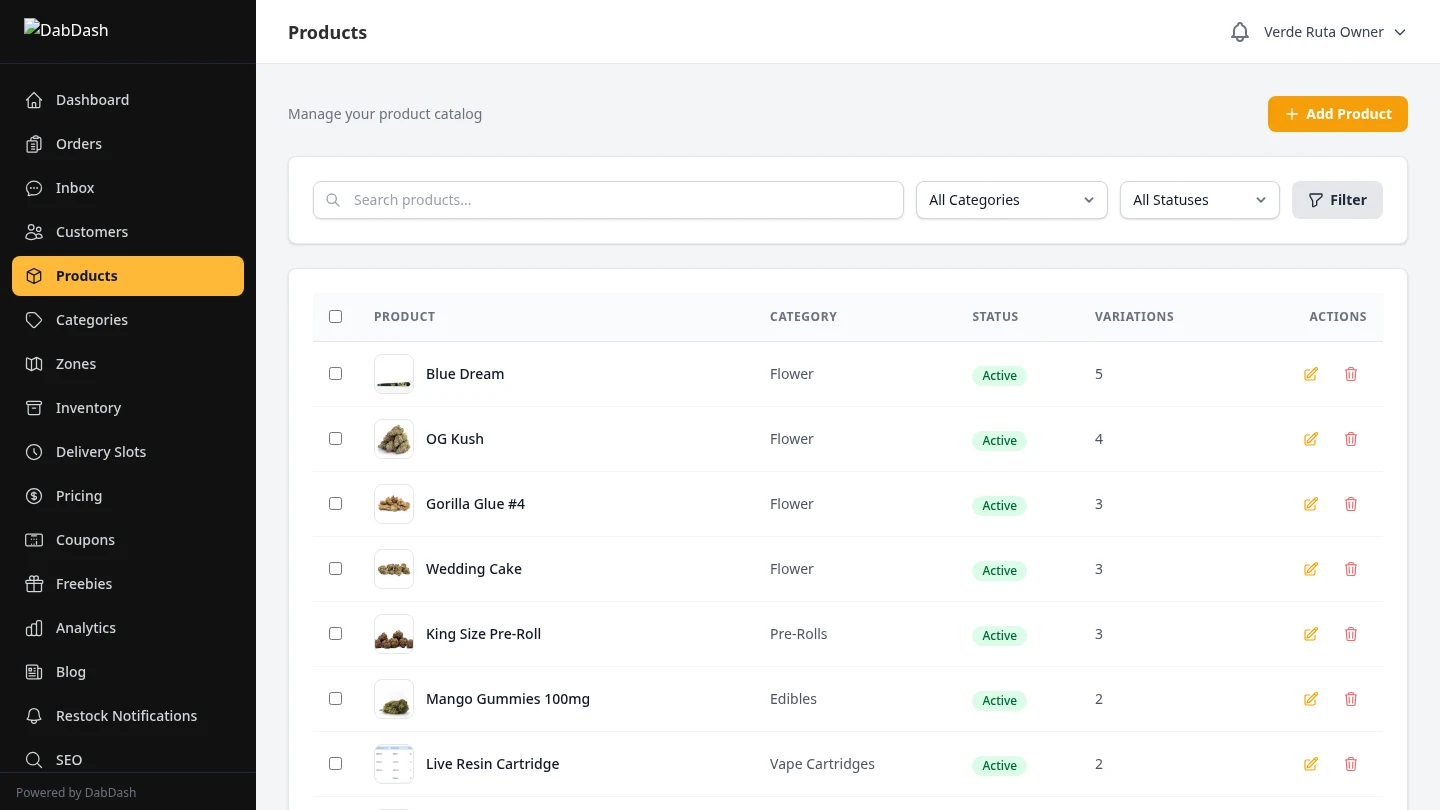Viewport: 1440px width, 810px height.
Task: Click the edit icon for Blue Dream
Action: (x=1310, y=374)
